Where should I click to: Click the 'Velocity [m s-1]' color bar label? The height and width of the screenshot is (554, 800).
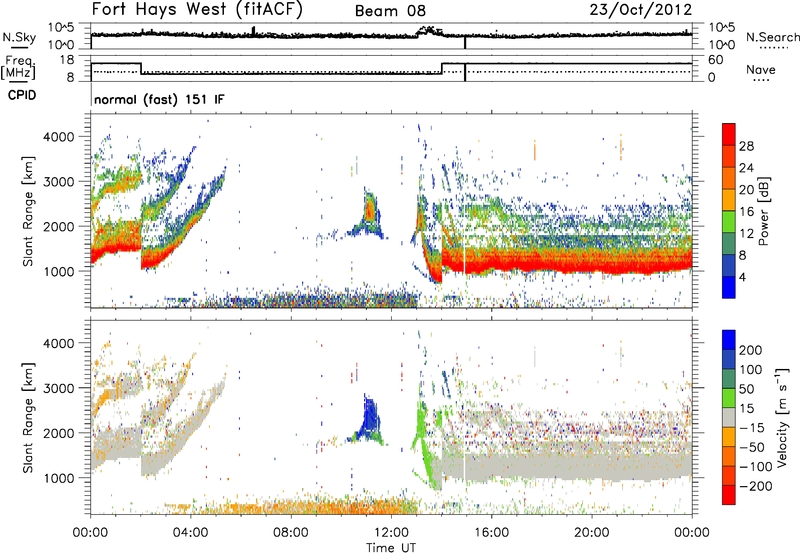[782, 417]
